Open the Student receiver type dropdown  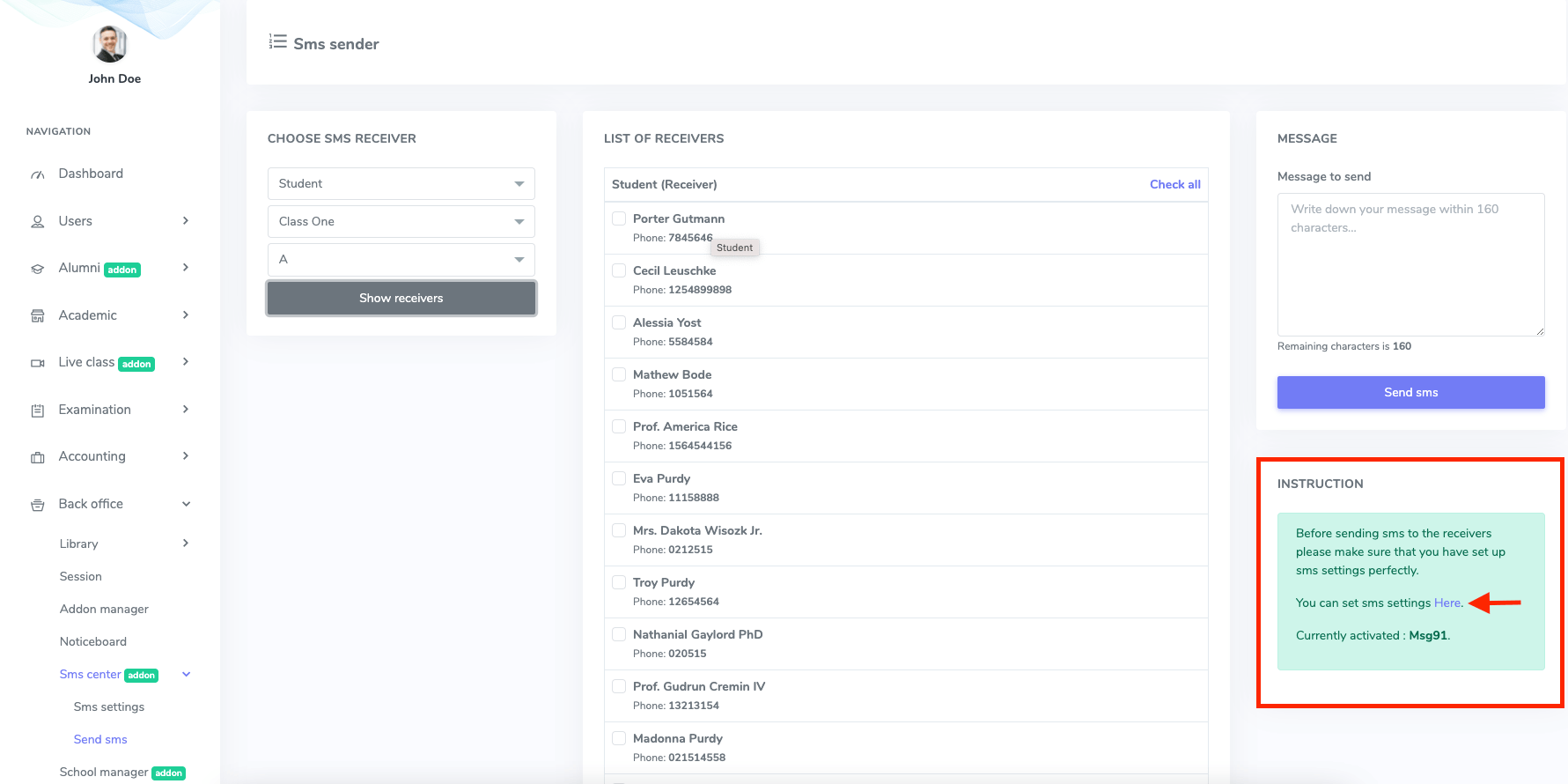click(401, 183)
